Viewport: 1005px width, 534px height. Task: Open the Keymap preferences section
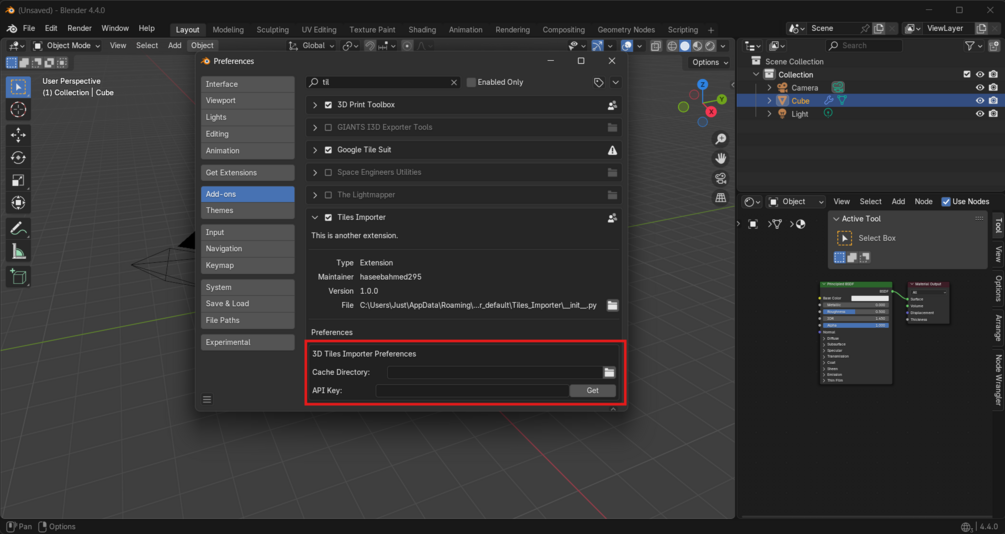(247, 265)
